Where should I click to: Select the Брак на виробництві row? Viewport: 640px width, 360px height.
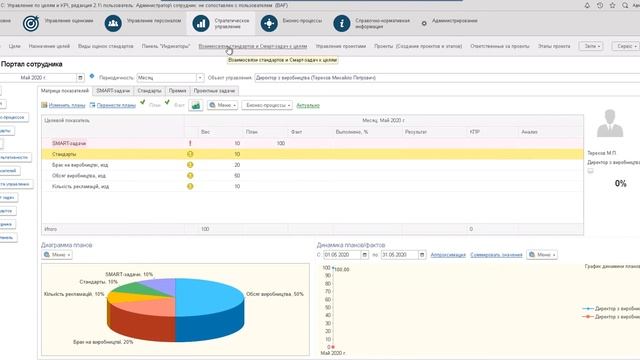312,165
